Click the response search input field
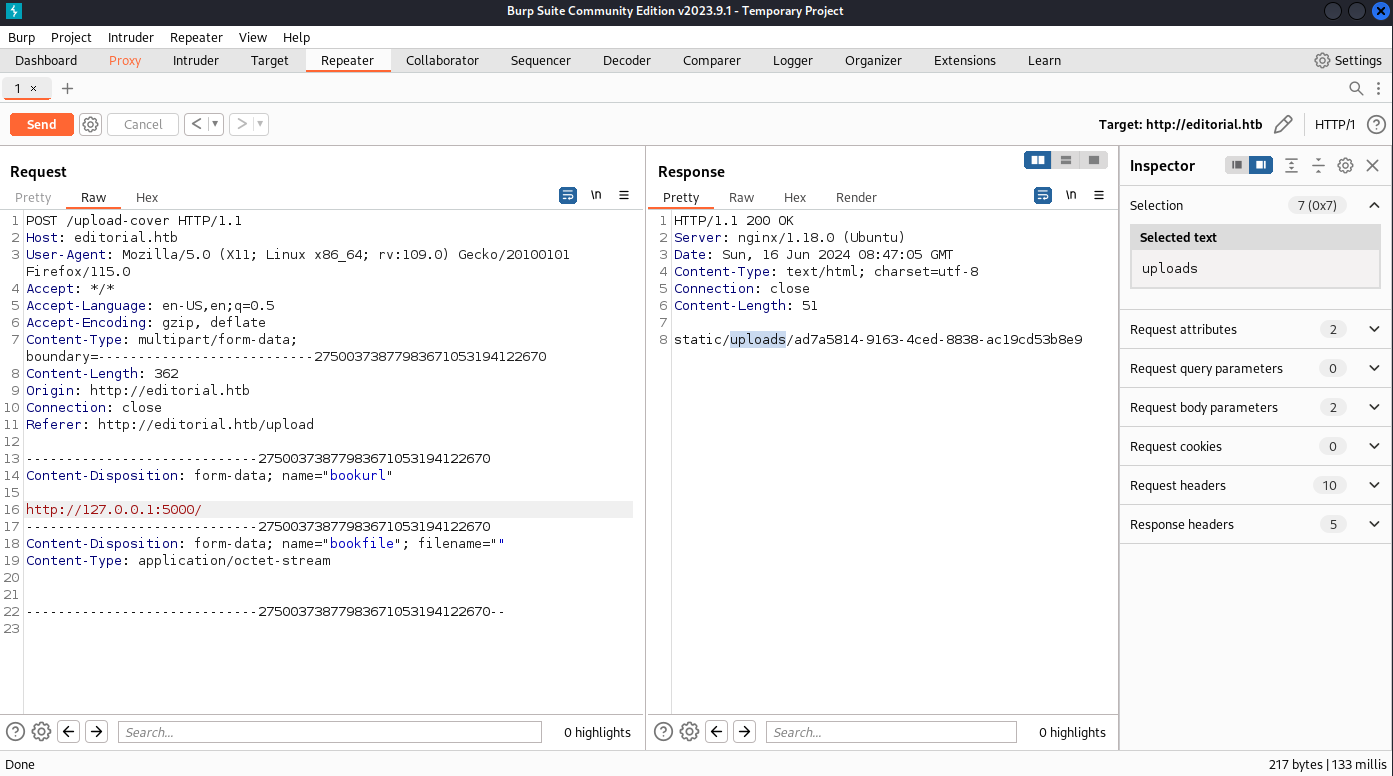Viewport: 1393px width, 776px height. click(891, 732)
